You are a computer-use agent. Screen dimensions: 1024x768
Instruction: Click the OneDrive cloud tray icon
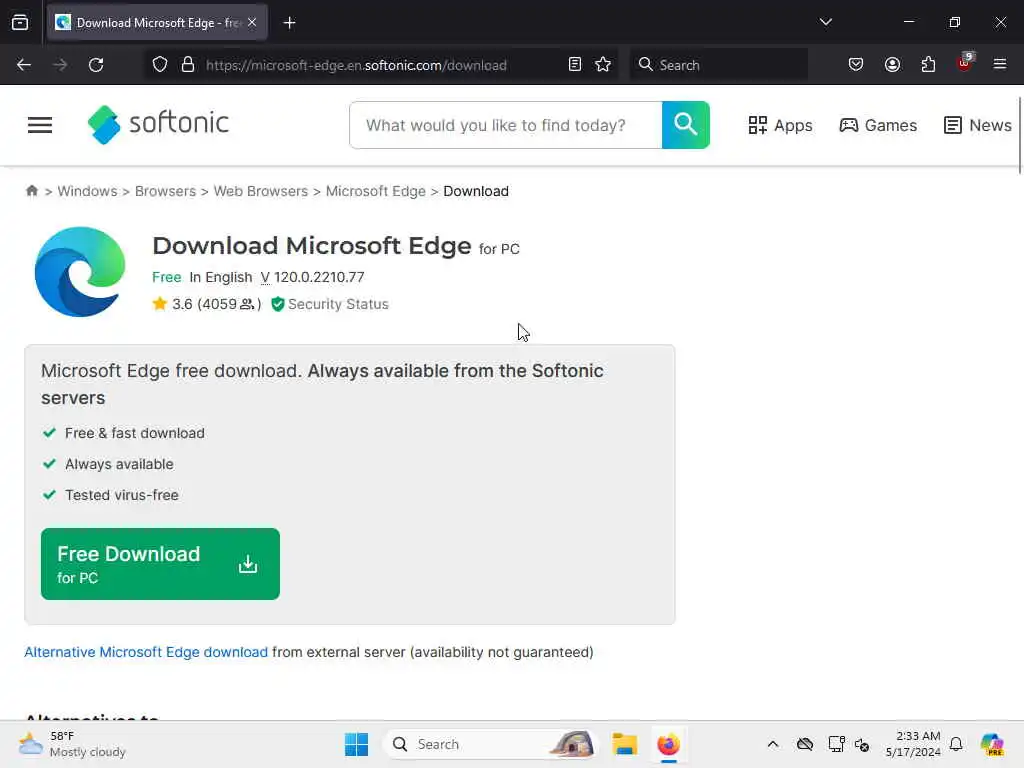pos(805,744)
